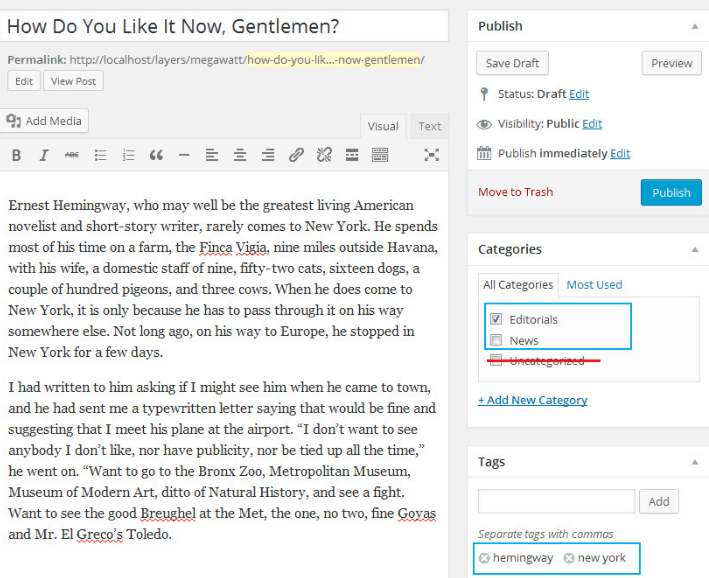709x578 pixels.
Task: Check the News category
Action: point(497,340)
